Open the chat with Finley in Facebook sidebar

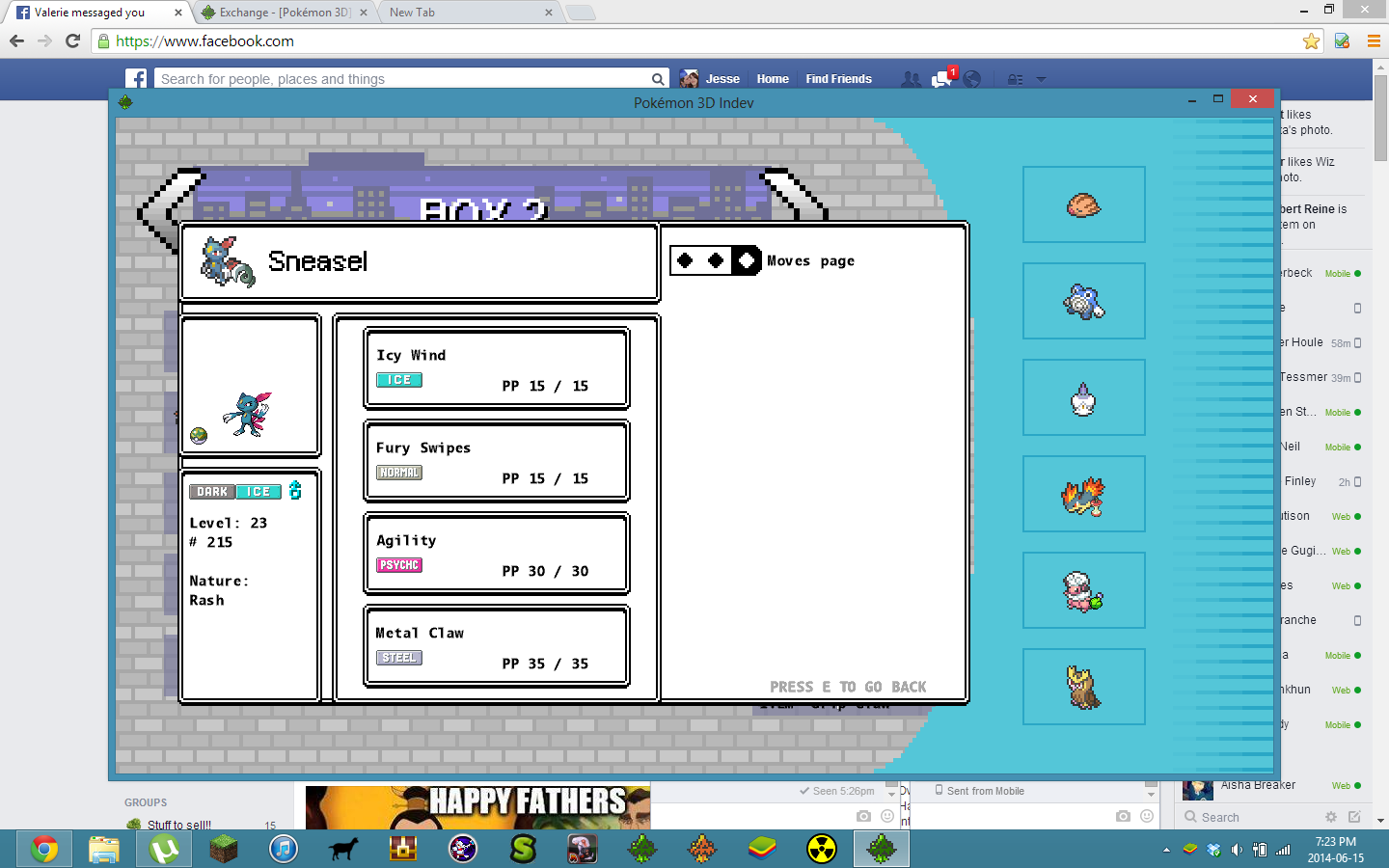click(x=1321, y=481)
